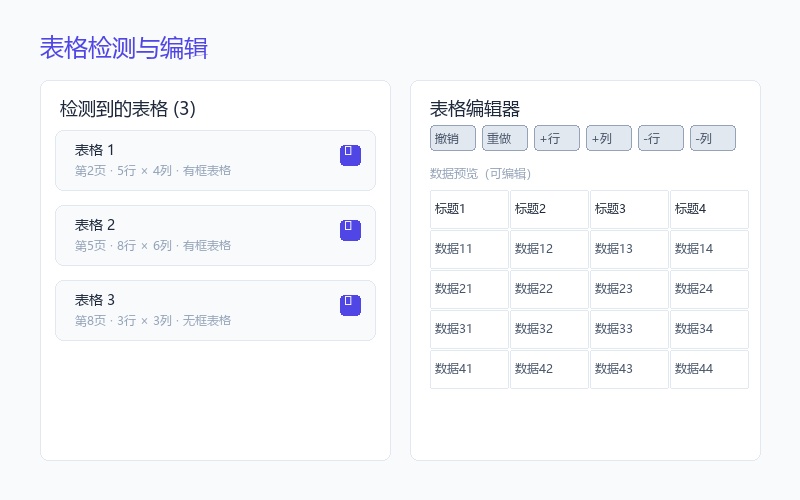Image resolution: width=800 pixels, height=500 pixels.
Task: Click the 第2页 · 5行 × 4列 description
Action: pyautogui.click(x=153, y=171)
